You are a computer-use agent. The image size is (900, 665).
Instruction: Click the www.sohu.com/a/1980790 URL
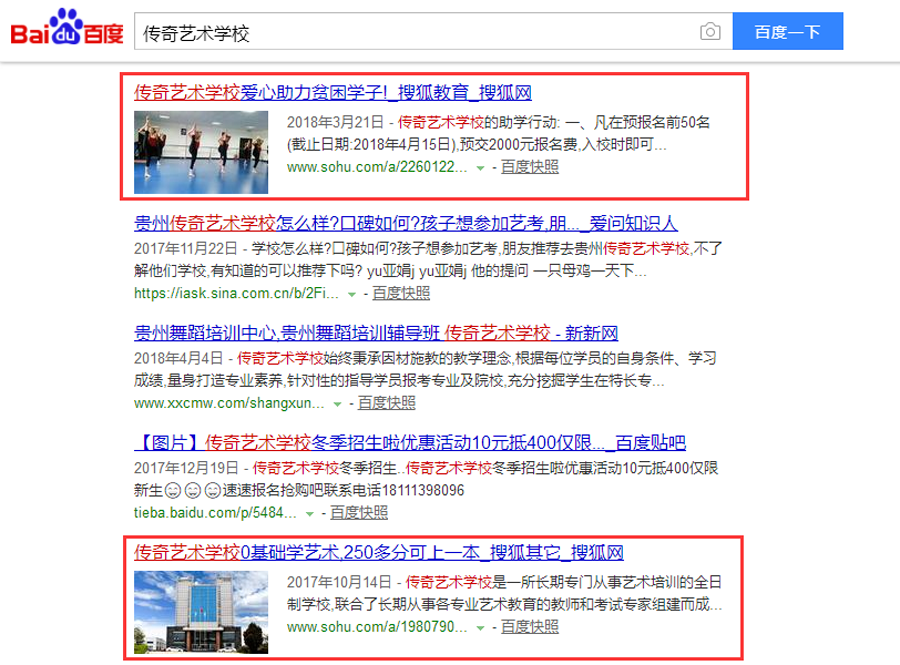pos(377,627)
